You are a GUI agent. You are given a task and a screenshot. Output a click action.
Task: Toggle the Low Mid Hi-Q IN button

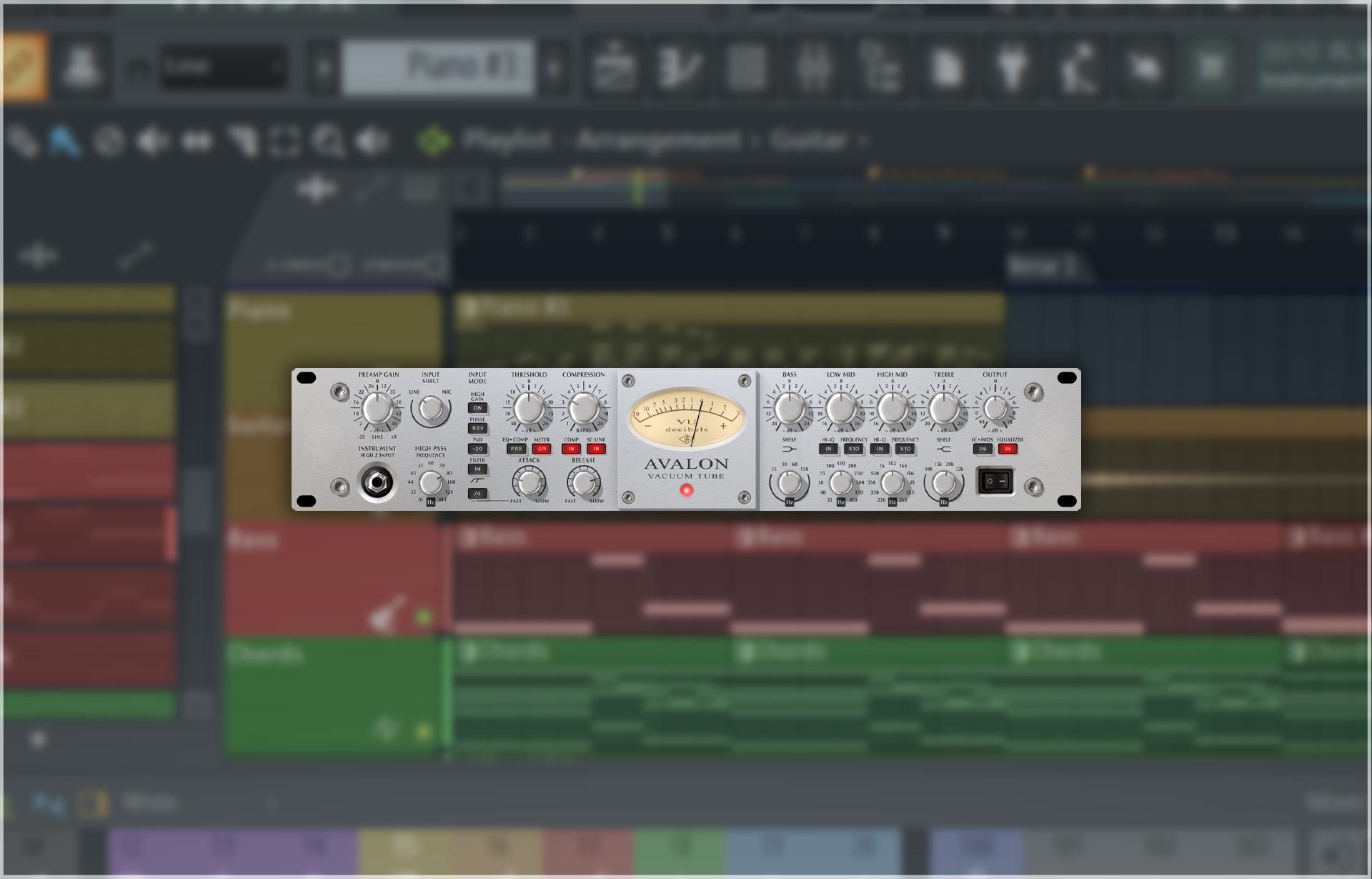tap(828, 449)
